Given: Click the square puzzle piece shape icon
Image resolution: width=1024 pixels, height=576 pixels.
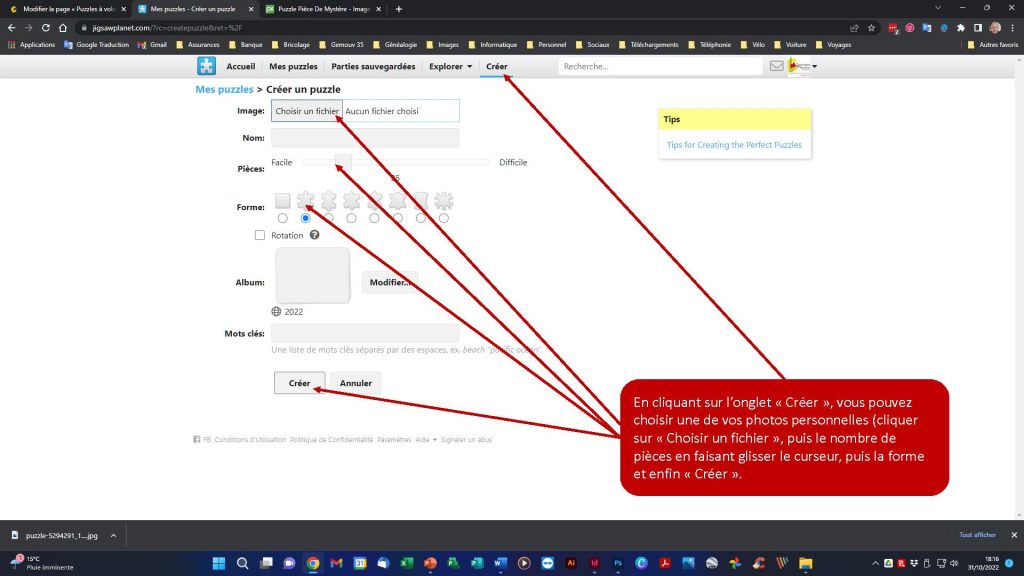Looking at the screenshot, I should (283, 201).
